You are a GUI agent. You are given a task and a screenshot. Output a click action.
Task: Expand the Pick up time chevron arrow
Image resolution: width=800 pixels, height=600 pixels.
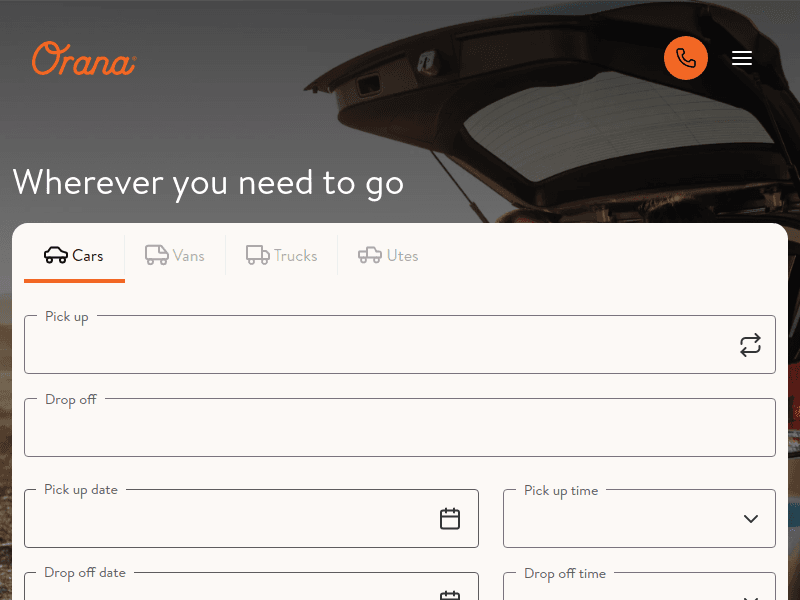tap(751, 519)
